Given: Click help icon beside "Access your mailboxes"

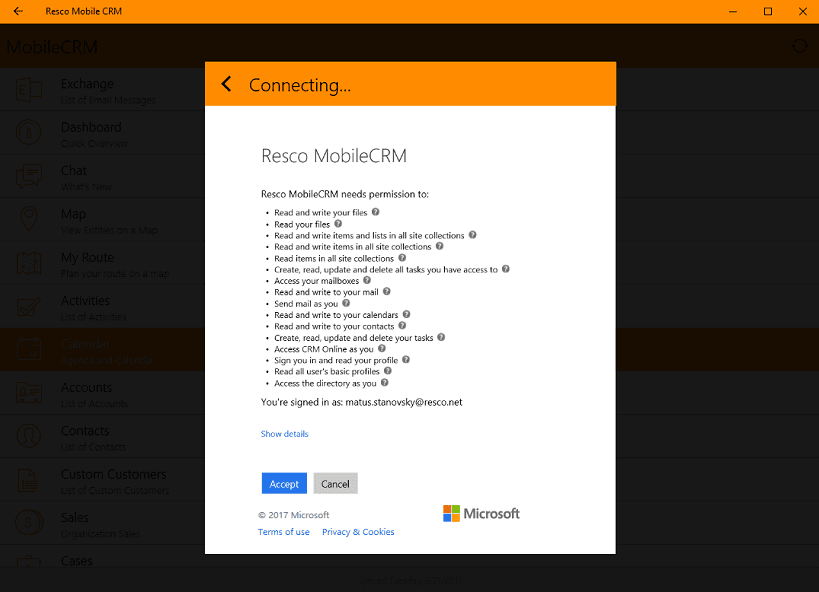Looking at the screenshot, I should coord(366,280).
